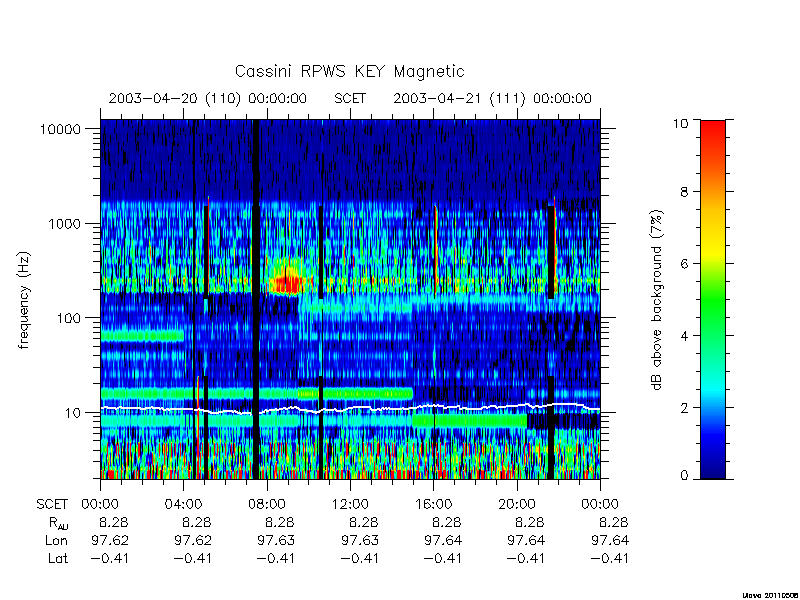Click the white line trace near 10 Hz

(x=350, y=408)
